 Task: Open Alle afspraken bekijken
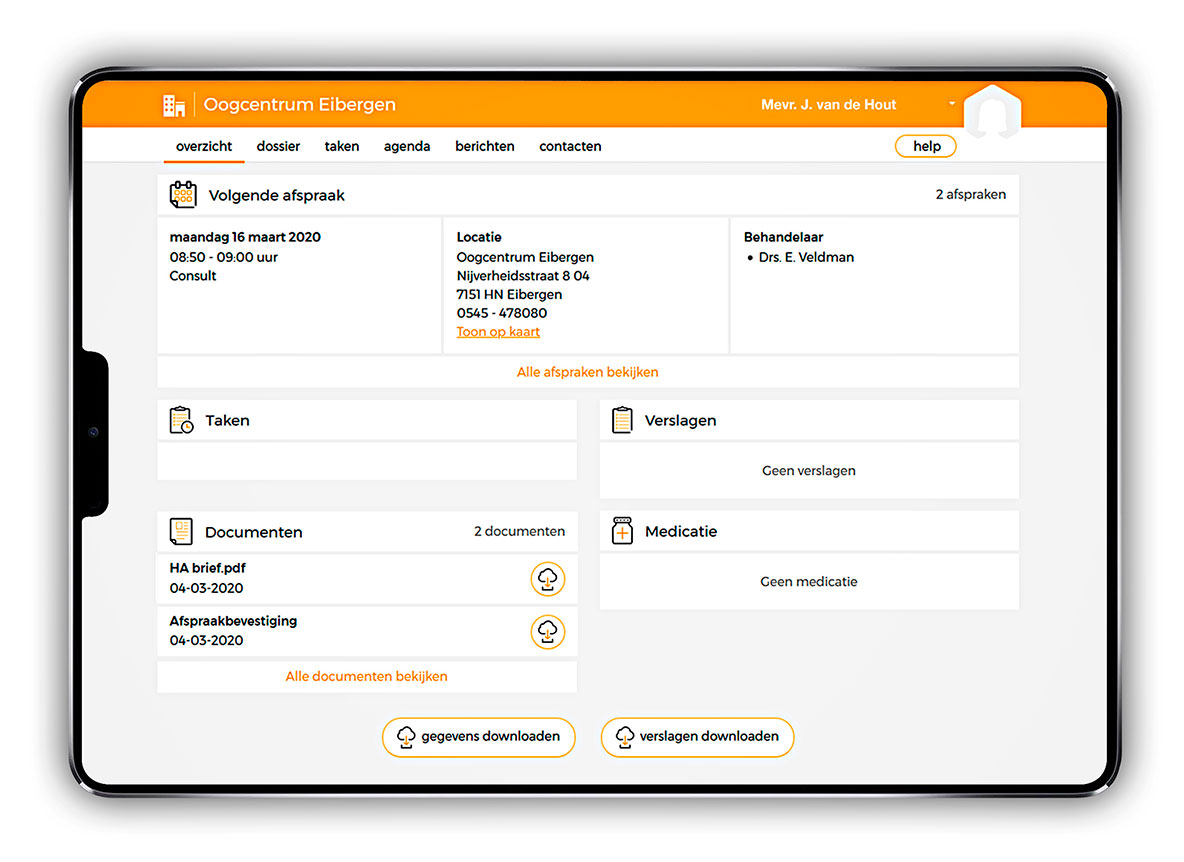pyautogui.click(x=587, y=372)
